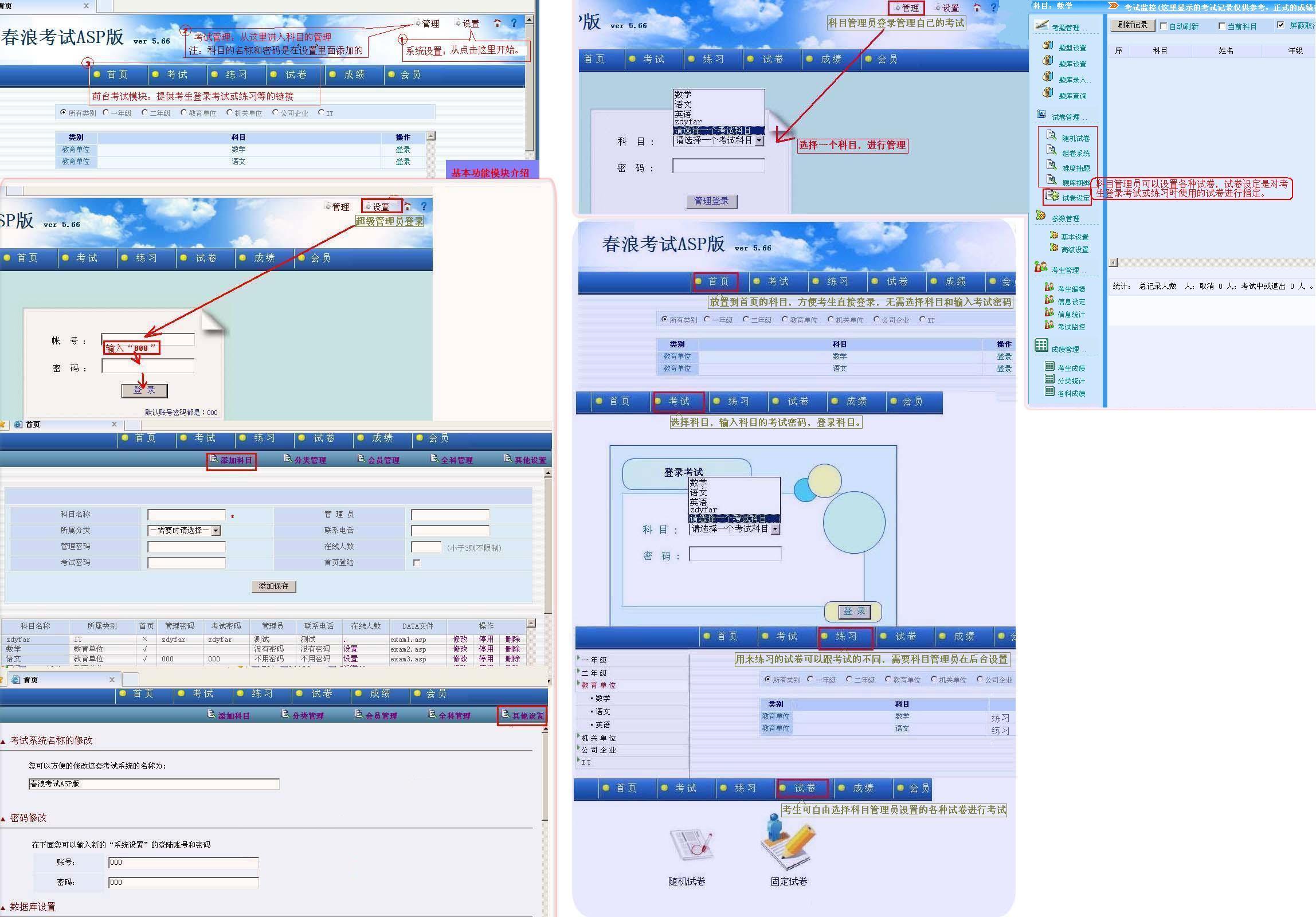Image resolution: width=1316 pixels, height=917 pixels.
Task: Click the system name field 春浪考试ASP版
Action: coord(154,784)
